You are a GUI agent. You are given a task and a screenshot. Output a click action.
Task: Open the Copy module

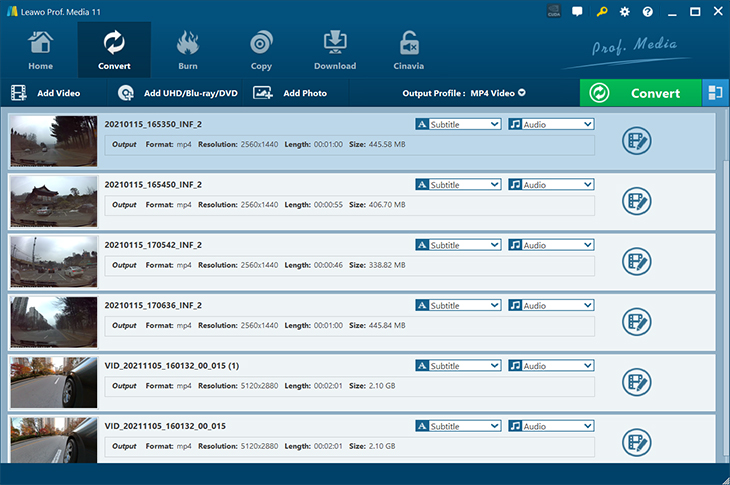click(261, 50)
